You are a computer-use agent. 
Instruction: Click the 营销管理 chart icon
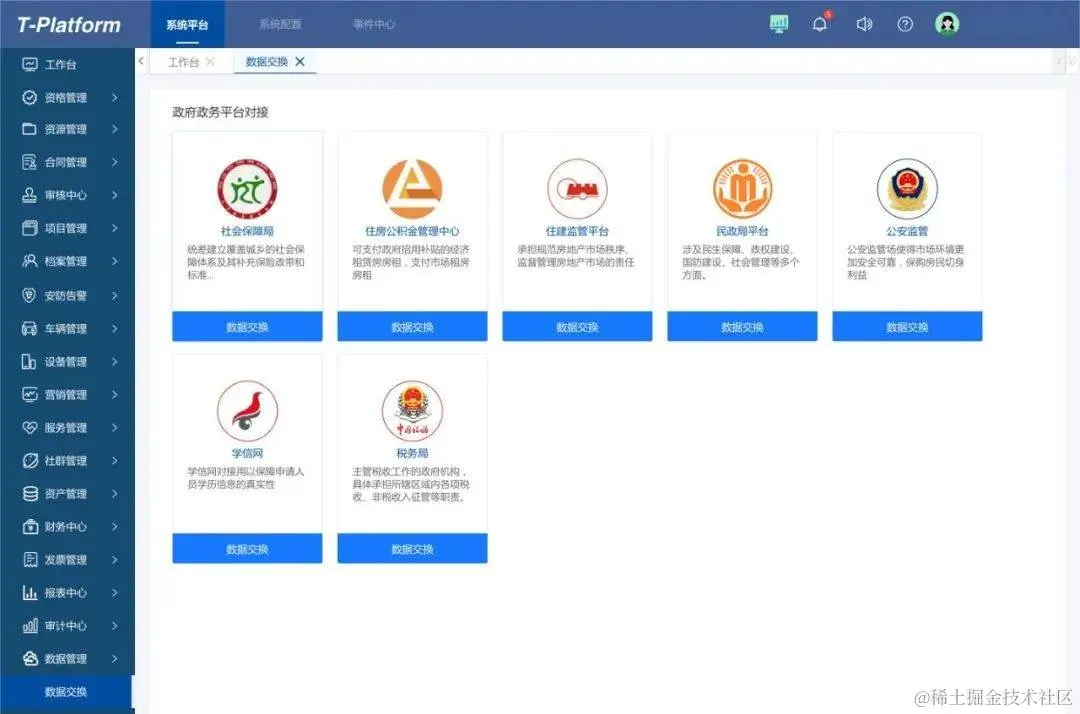point(30,395)
